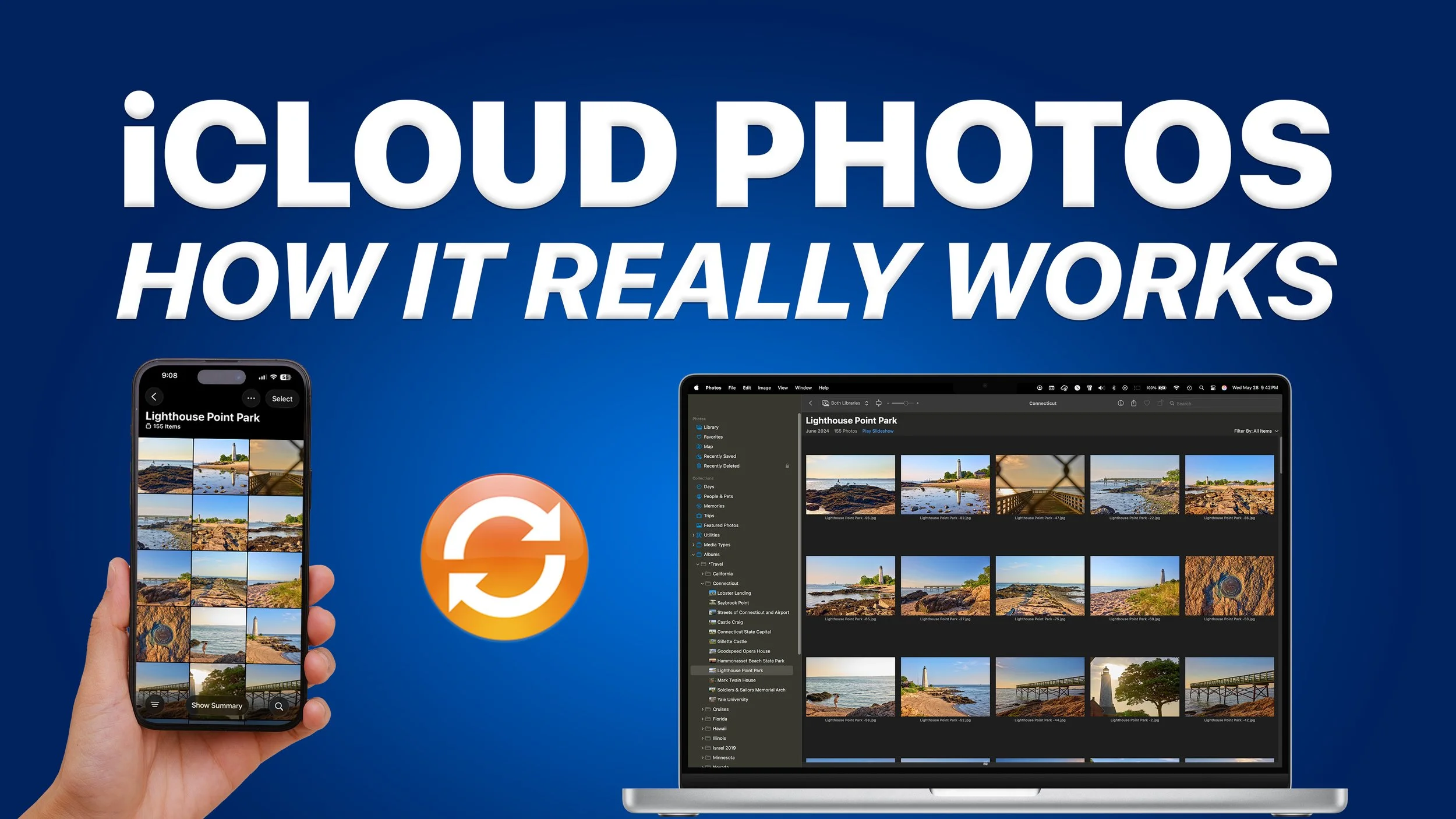Select the Yale University album
Image resolution: width=1456 pixels, height=819 pixels.
click(729, 700)
